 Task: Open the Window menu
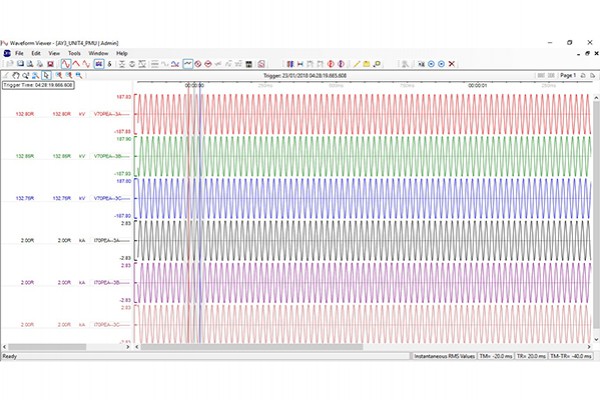tap(99, 53)
